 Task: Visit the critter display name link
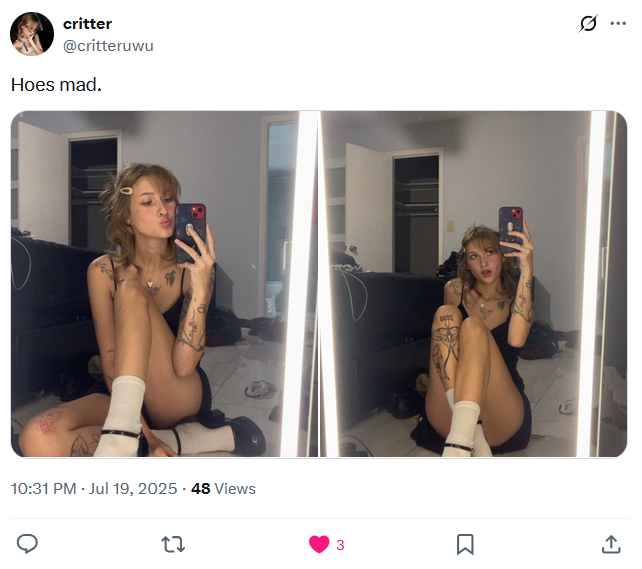(x=87, y=24)
